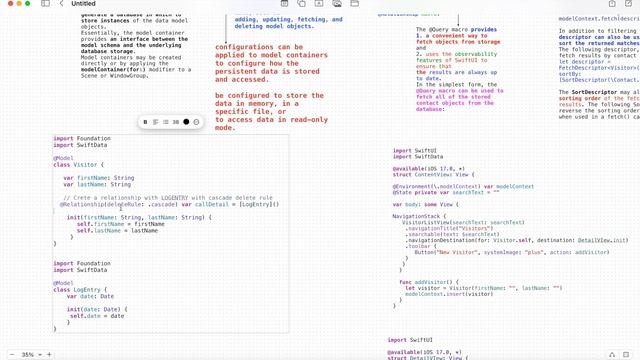Open the photos or media insert menu
The image size is (640, 360).
(337, 3)
